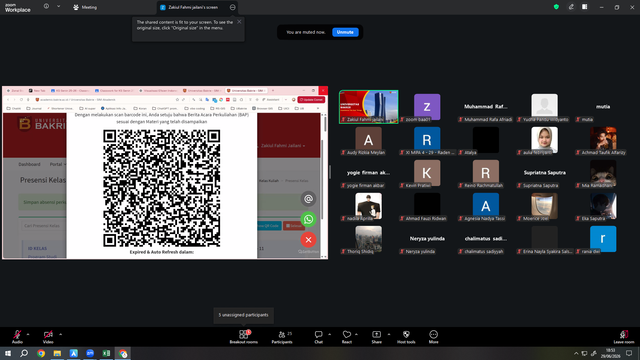Click the green WhatsApp floating button
Screen dimensions: 640x360
click(x=309, y=219)
